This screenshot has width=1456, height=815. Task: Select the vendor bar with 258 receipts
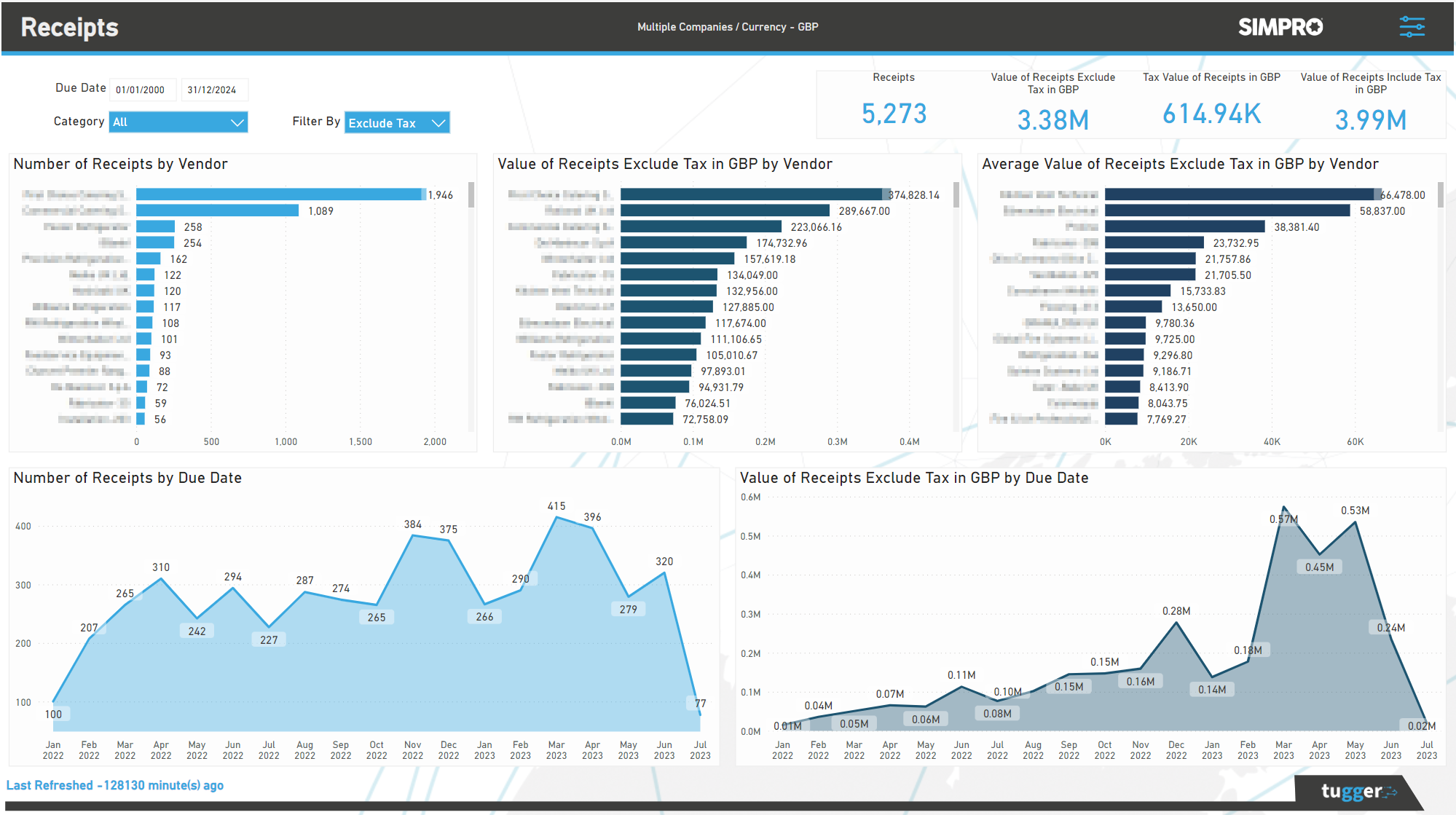(155, 227)
